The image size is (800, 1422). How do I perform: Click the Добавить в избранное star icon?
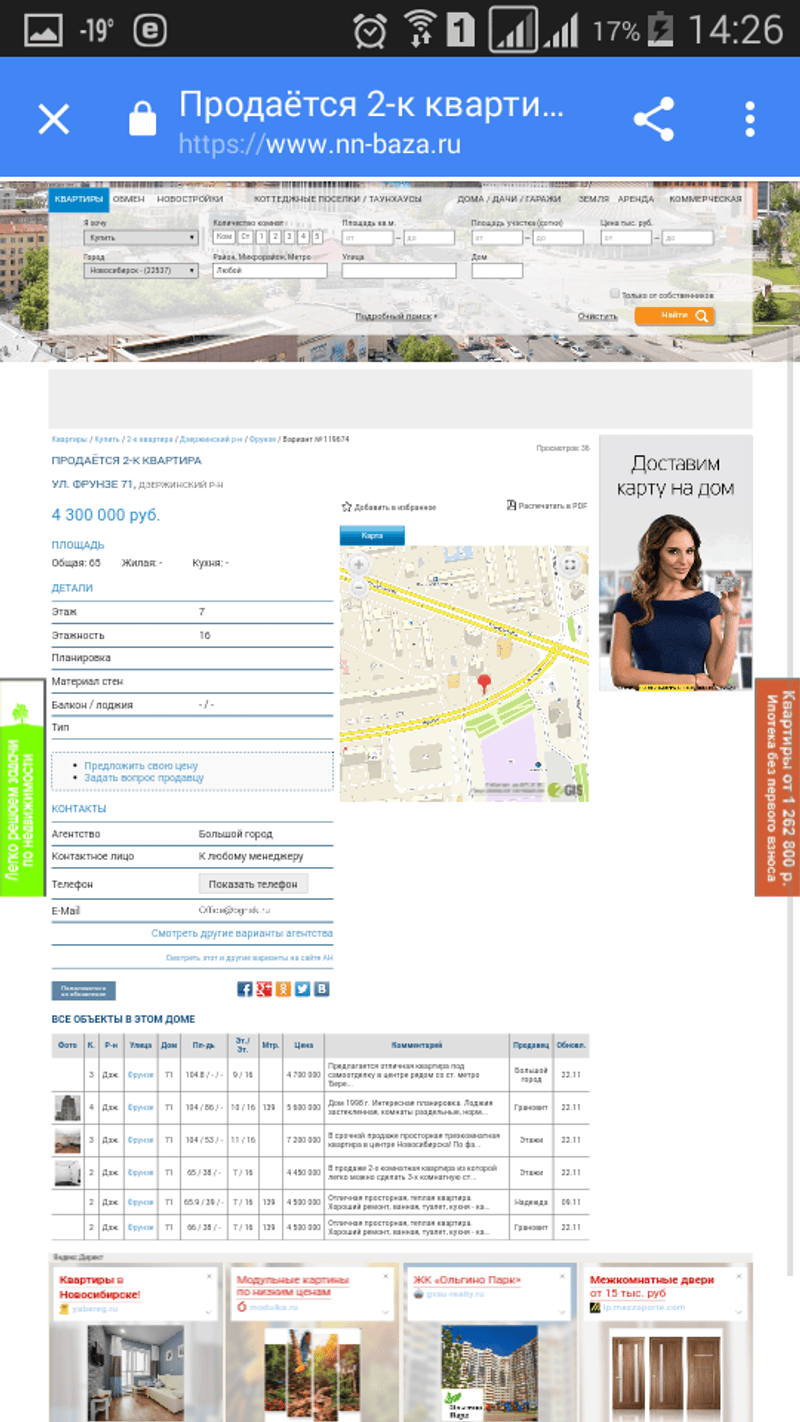click(347, 507)
